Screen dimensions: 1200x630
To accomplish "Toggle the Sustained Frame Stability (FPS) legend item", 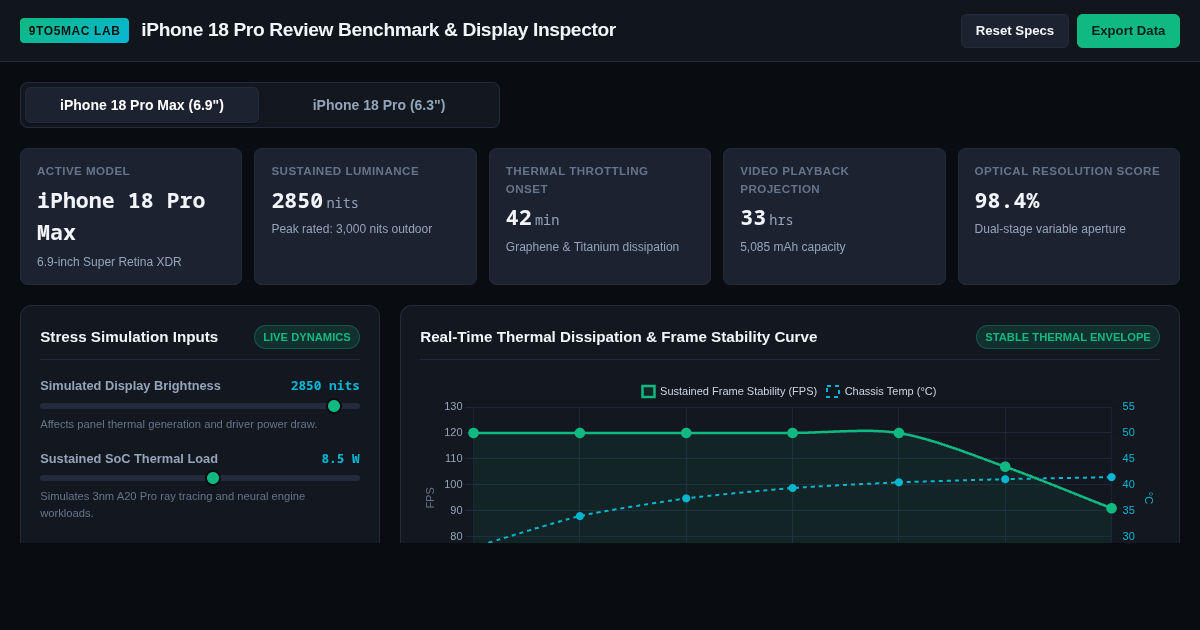I will coord(729,391).
